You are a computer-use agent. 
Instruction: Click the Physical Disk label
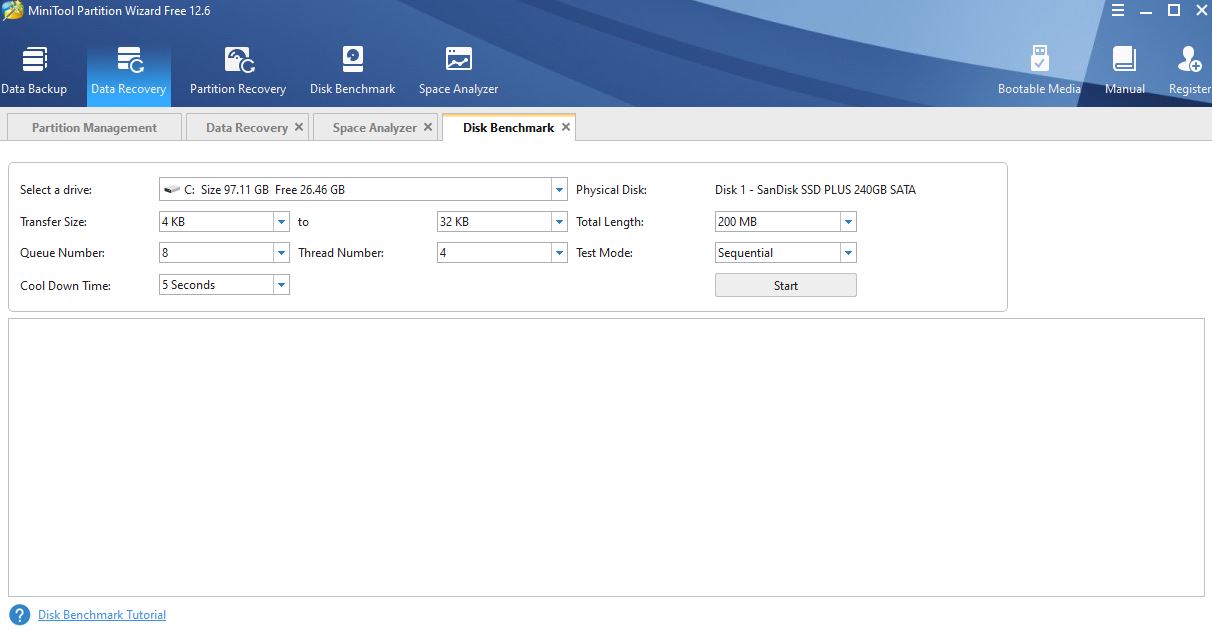tap(611, 190)
